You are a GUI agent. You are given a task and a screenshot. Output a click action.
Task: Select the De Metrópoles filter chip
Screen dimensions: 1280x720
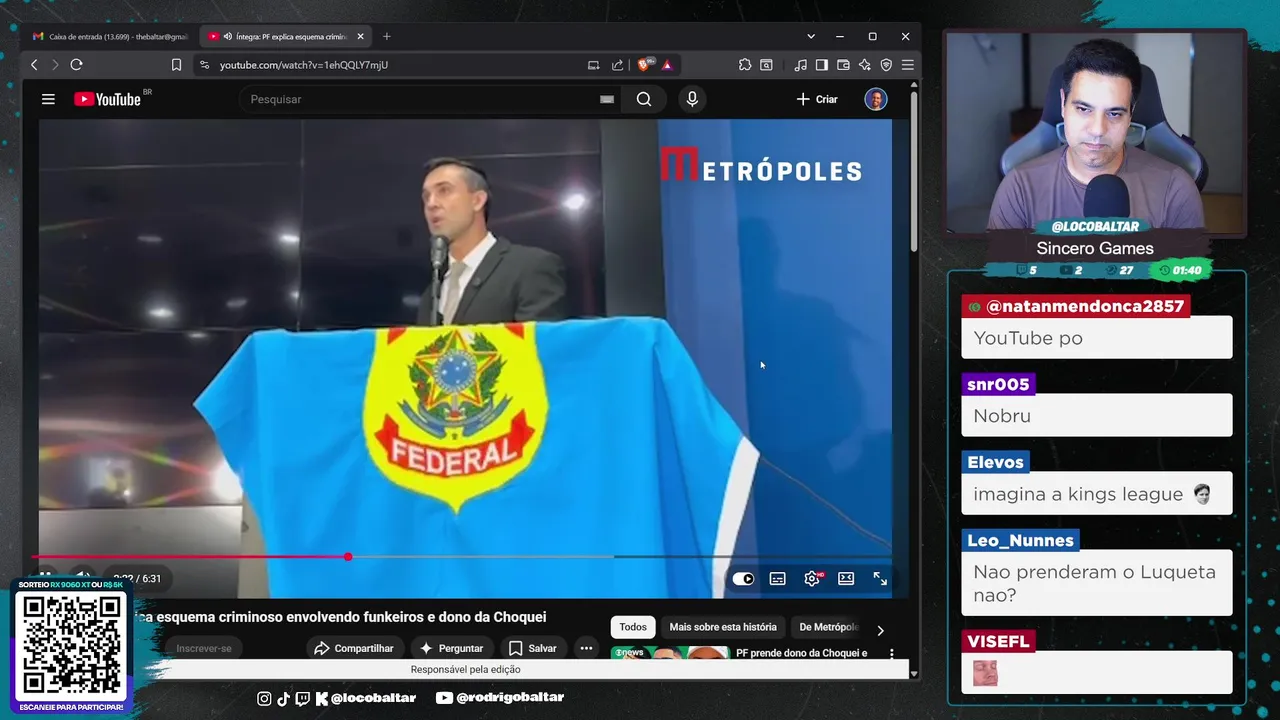[x=828, y=627]
